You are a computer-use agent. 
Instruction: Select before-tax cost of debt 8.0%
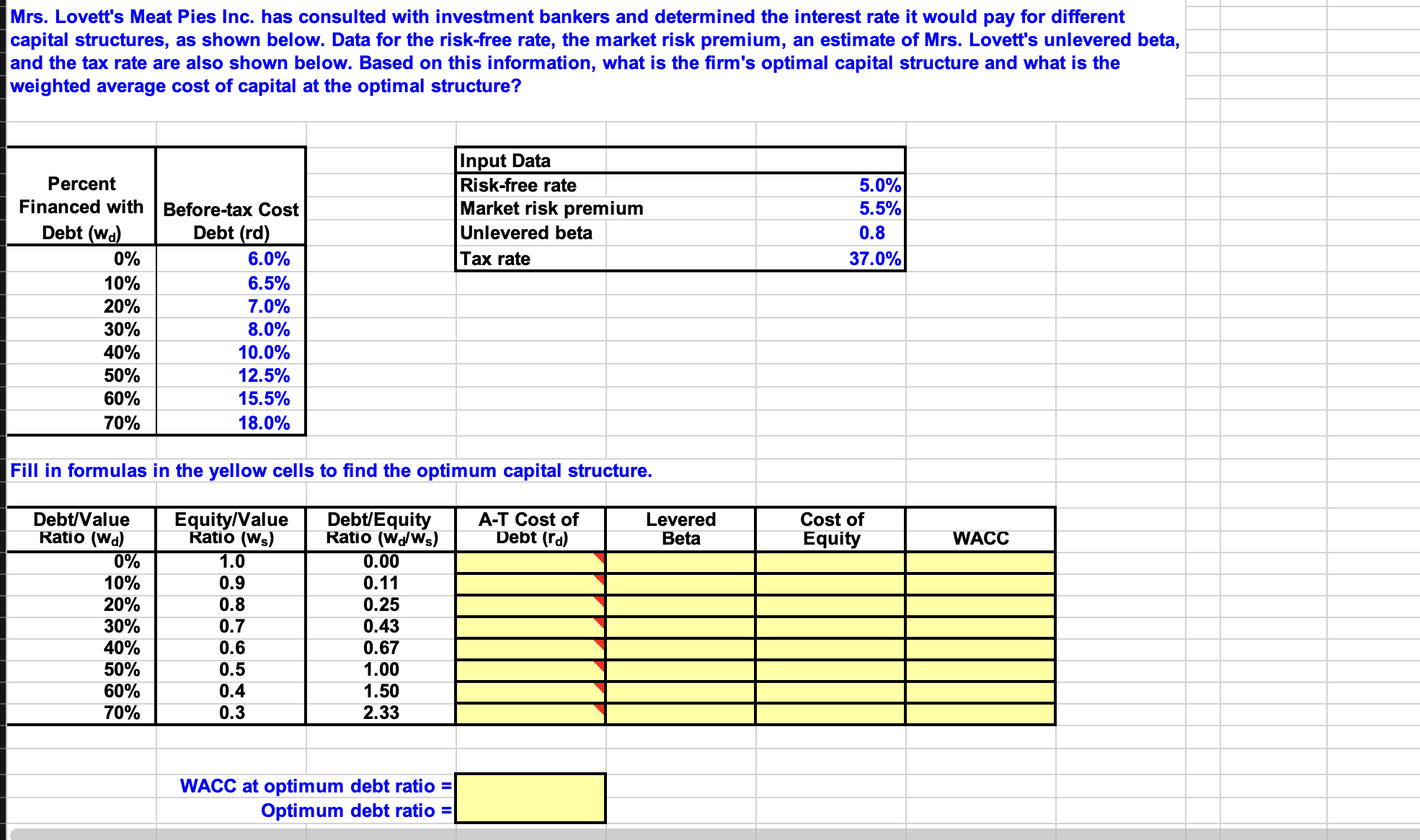269,329
